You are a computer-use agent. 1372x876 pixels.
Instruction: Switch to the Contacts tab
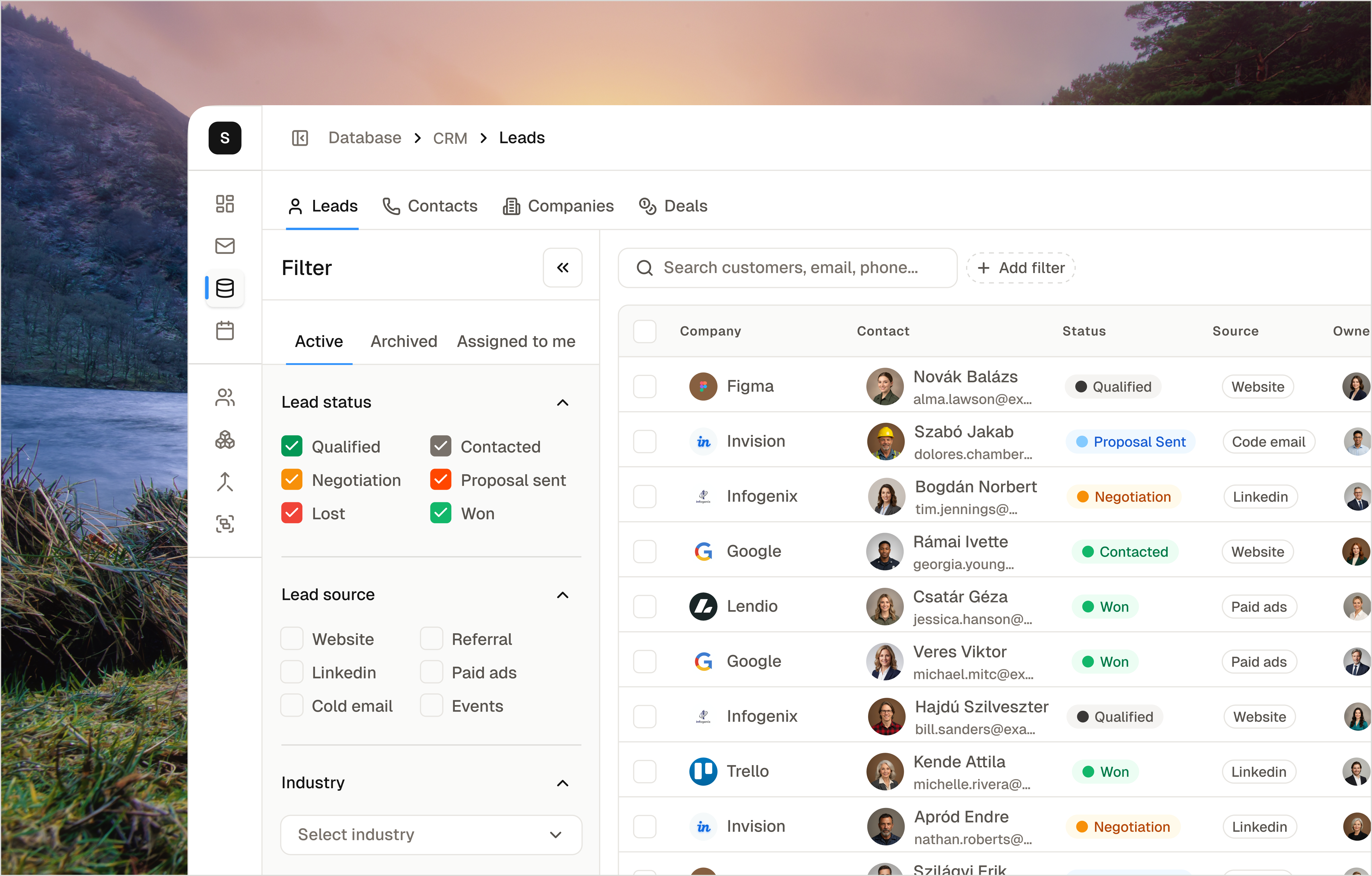(430, 206)
